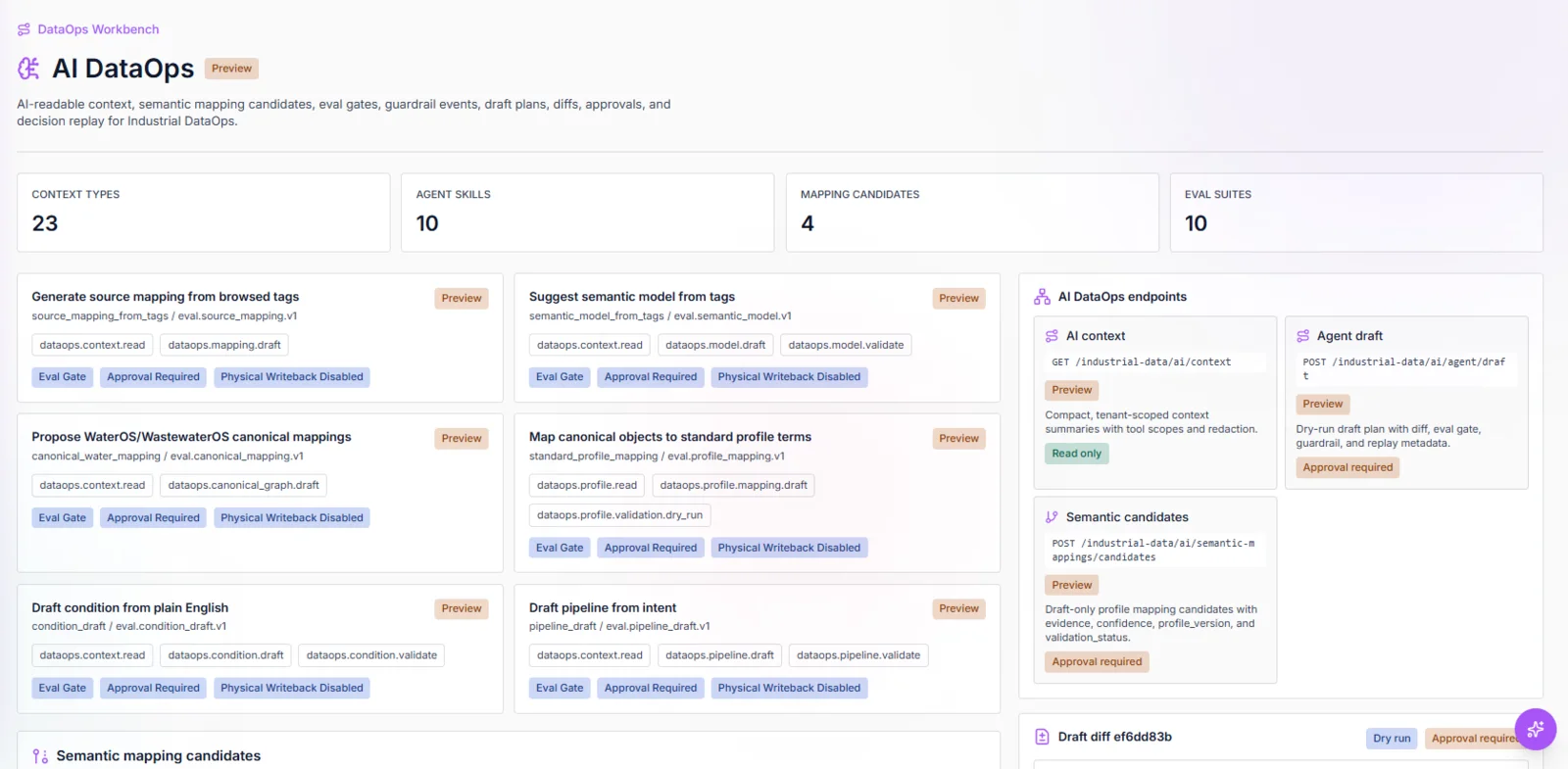The height and width of the screenshot is (769, 1568).
Task: Click the AI DataOps brain icon
Action: [28, 69]
